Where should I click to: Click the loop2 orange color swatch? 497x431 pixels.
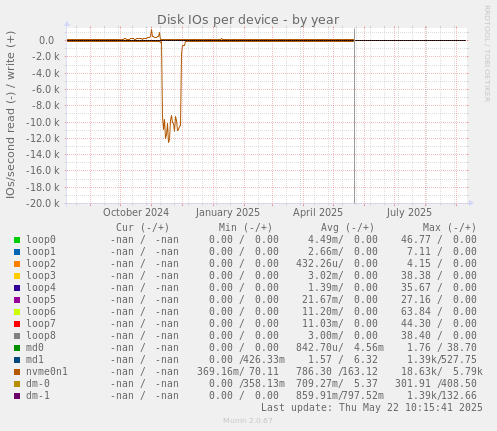tap(17, 264)
